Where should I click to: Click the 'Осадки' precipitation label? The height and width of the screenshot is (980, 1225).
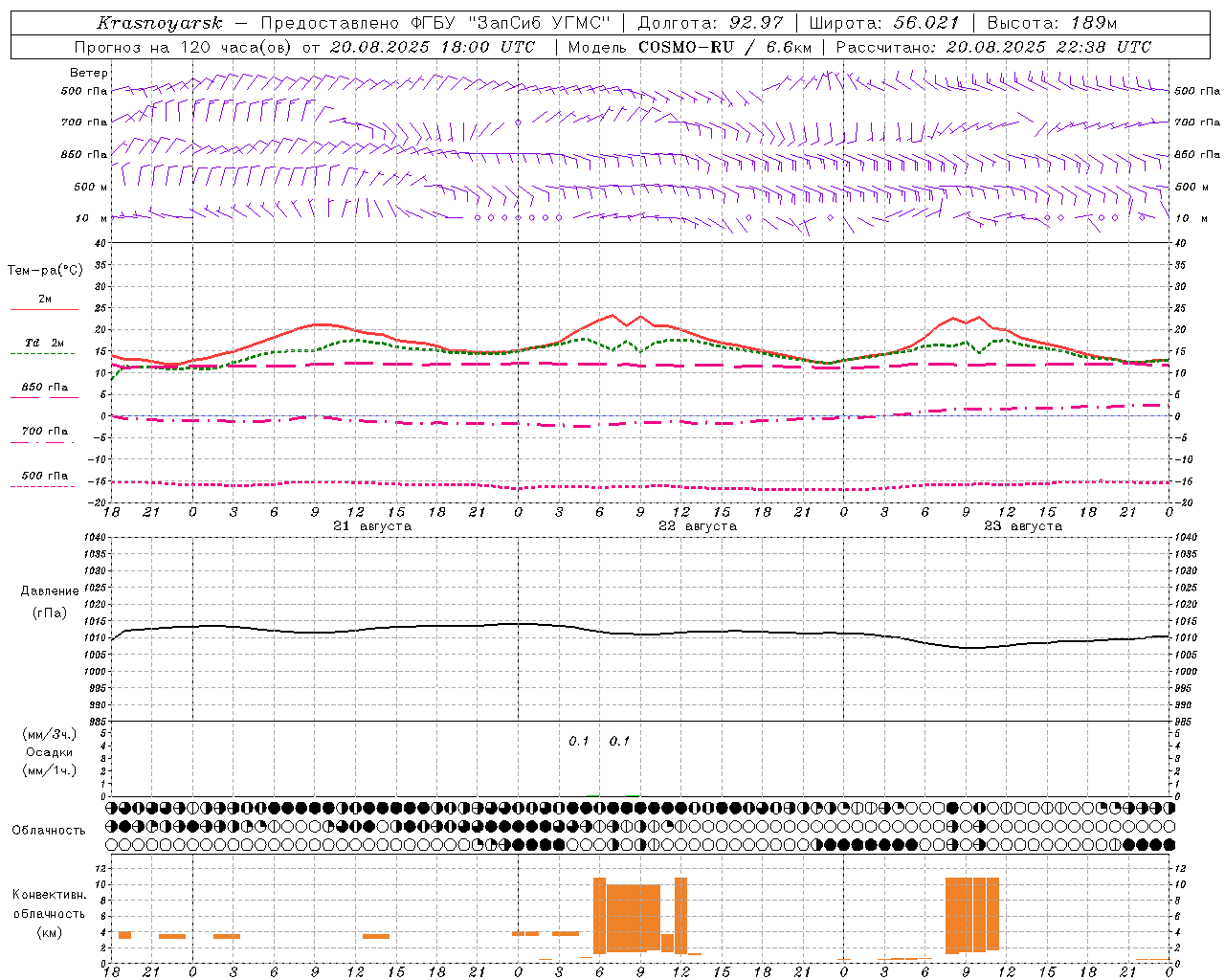tap(50, 752)
